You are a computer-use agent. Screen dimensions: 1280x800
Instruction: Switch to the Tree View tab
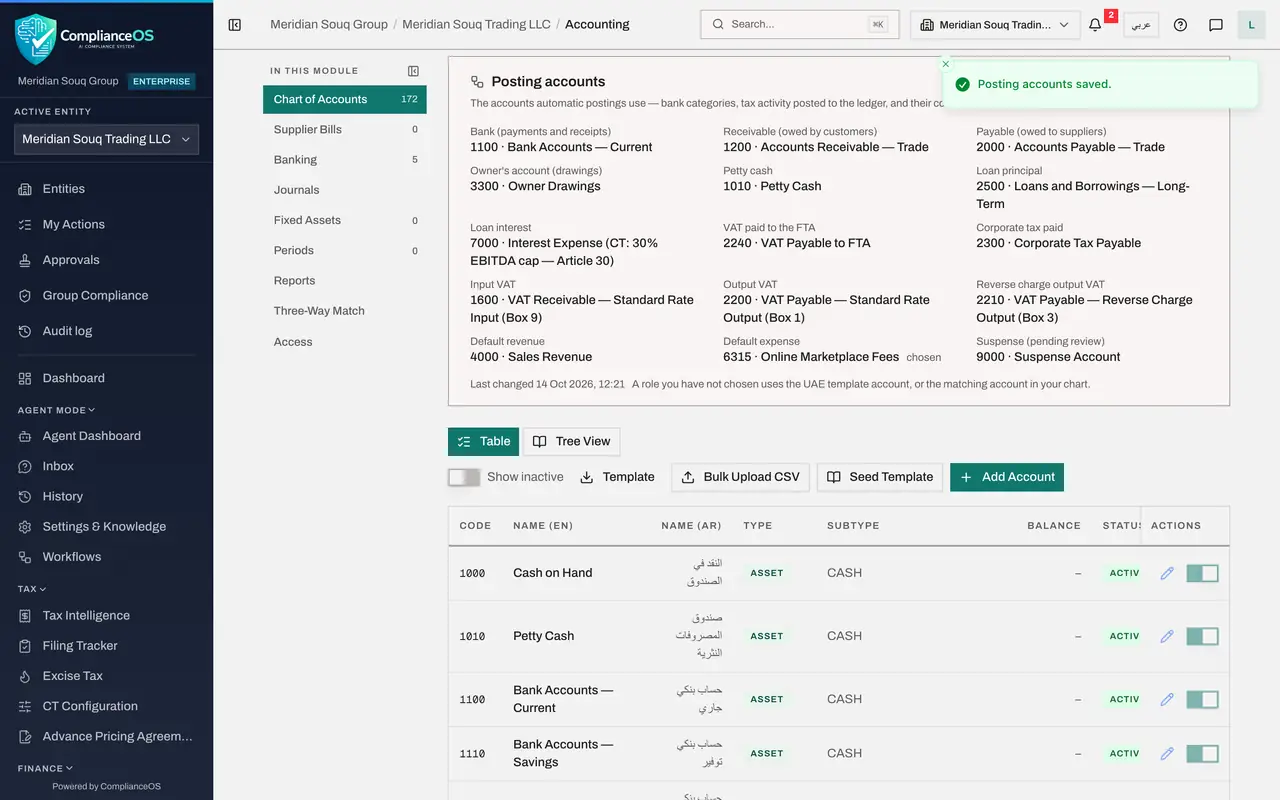point(571,441)
